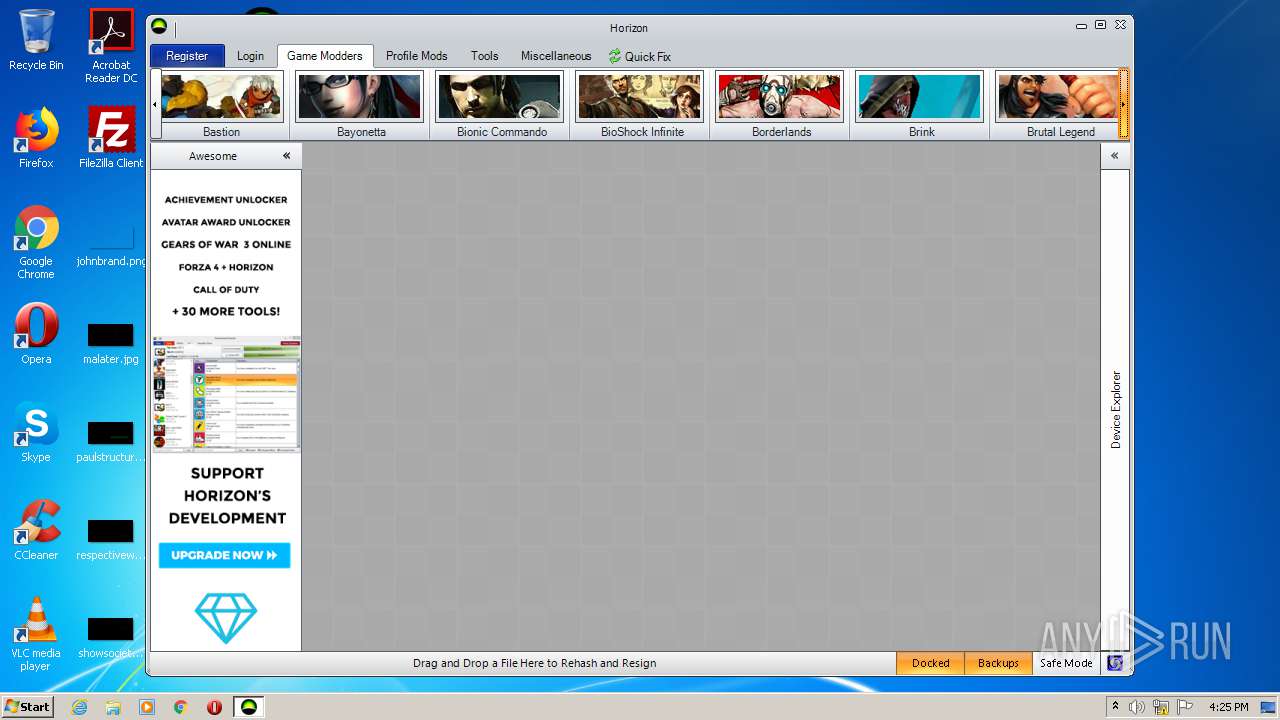The image size is (1280, 720).
Task: Open Recycle Bin on desktop
Action: pyautogui.click(x=36, y=40)
